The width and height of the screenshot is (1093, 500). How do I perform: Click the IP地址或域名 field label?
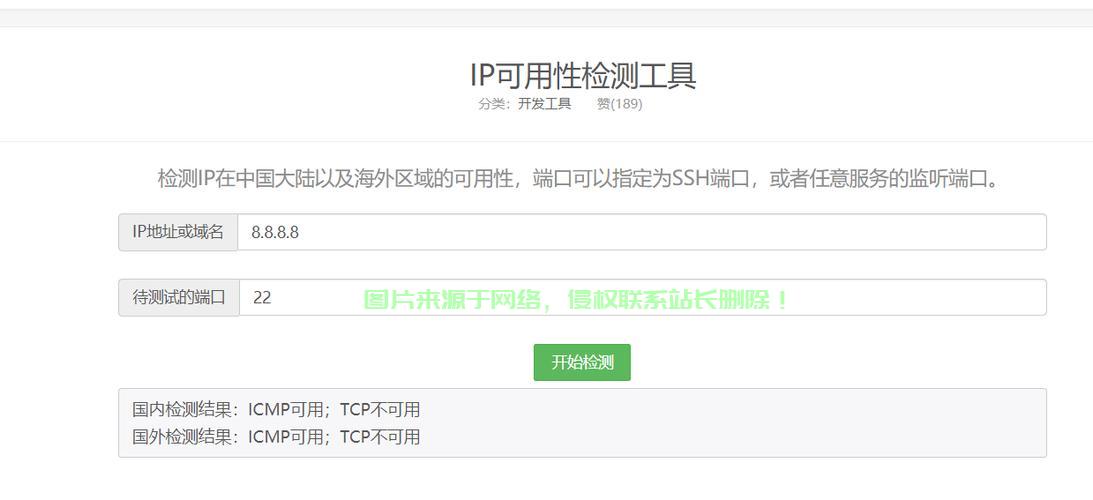click(178, 232)
